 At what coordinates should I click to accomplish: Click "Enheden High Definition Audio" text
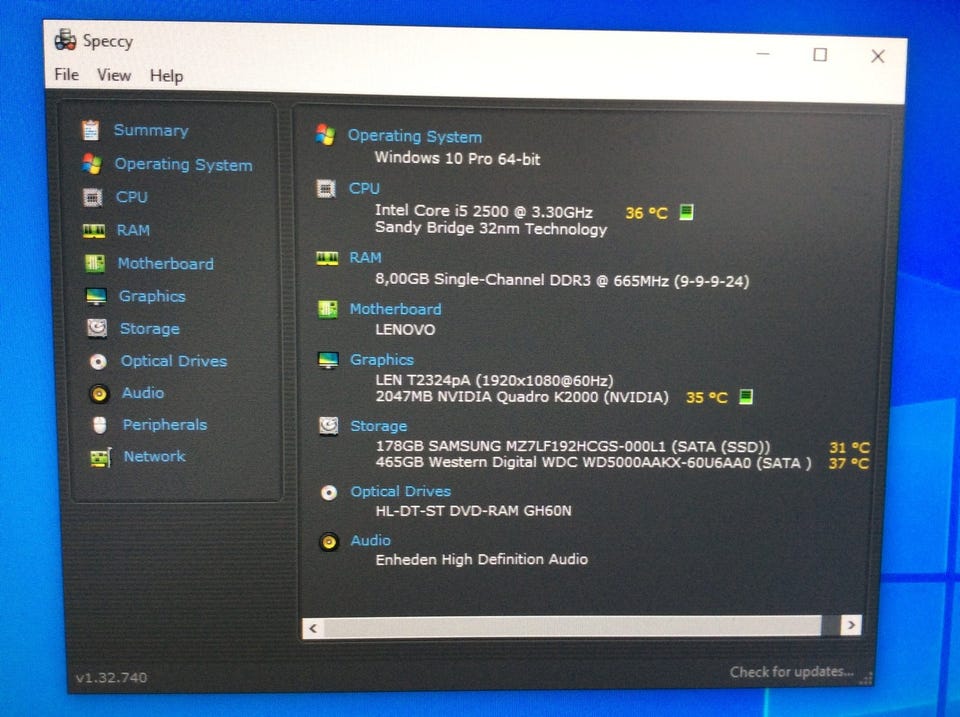tap(482, 560)
